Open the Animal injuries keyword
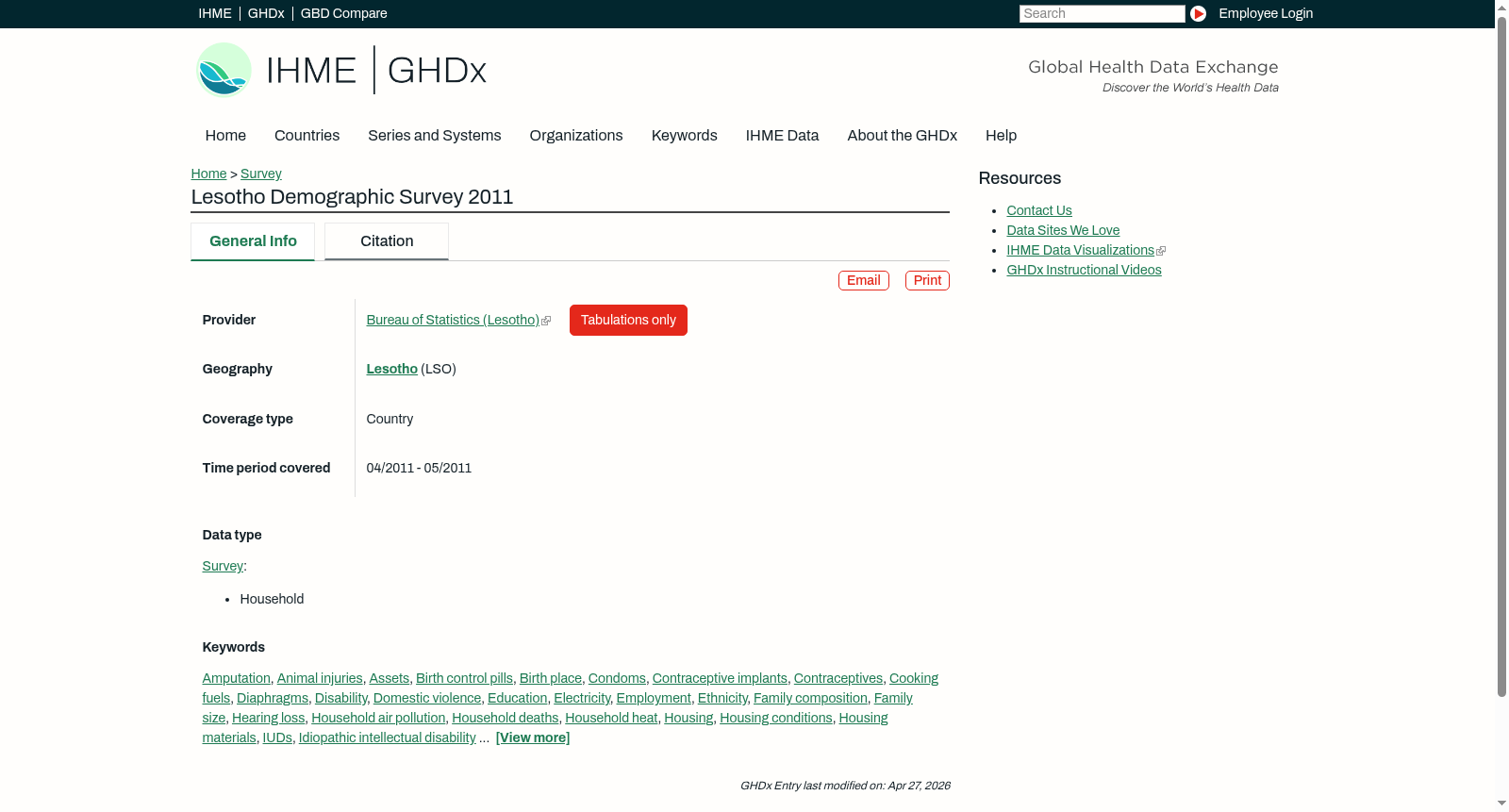1509x812 pixels. click(x=320, y=678)
